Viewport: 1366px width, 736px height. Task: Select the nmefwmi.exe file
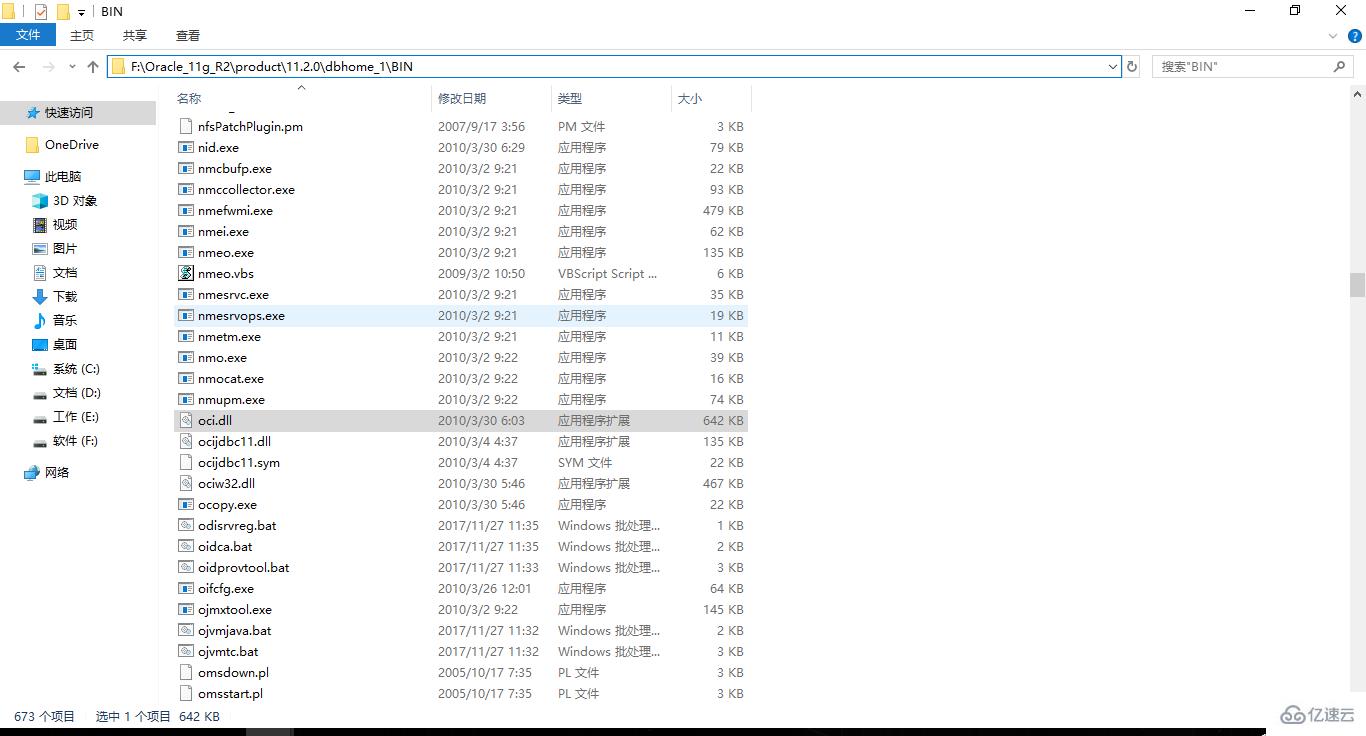pos(461,210)
